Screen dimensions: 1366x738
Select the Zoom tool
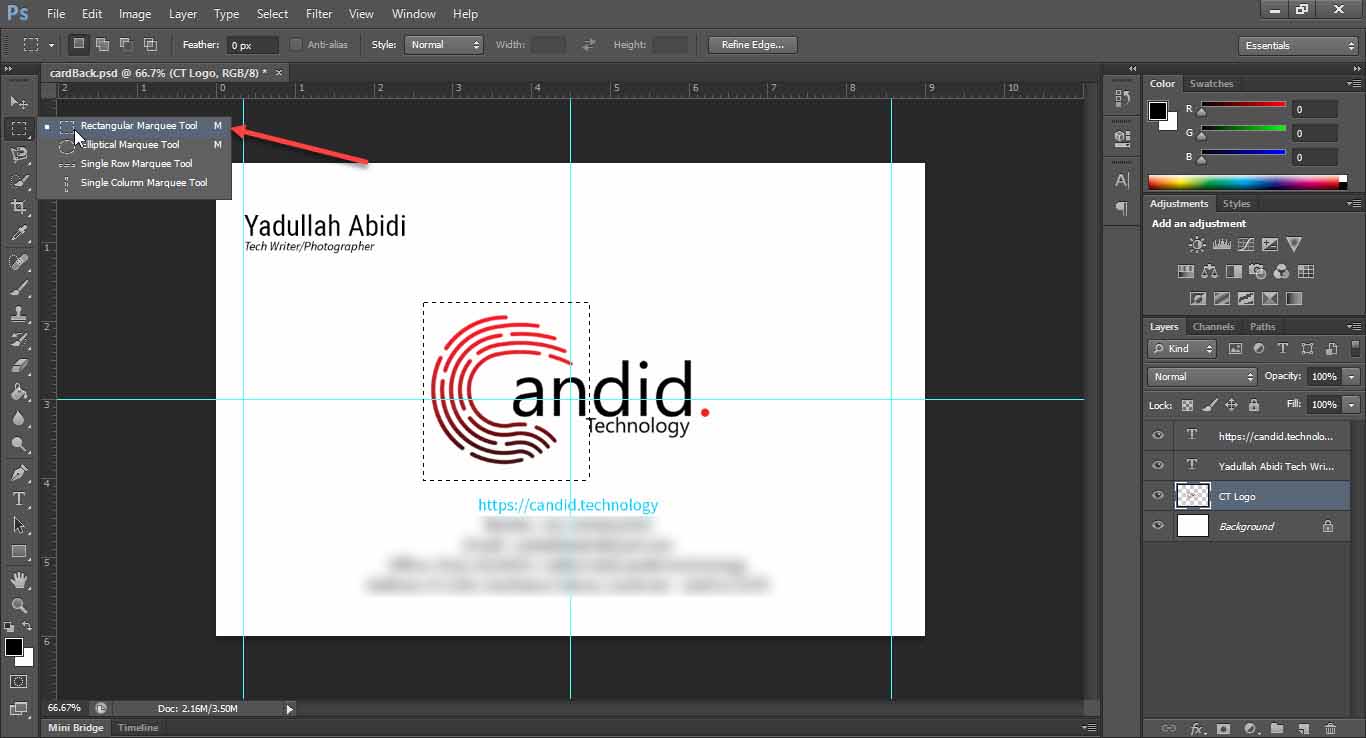coord(19,605)
